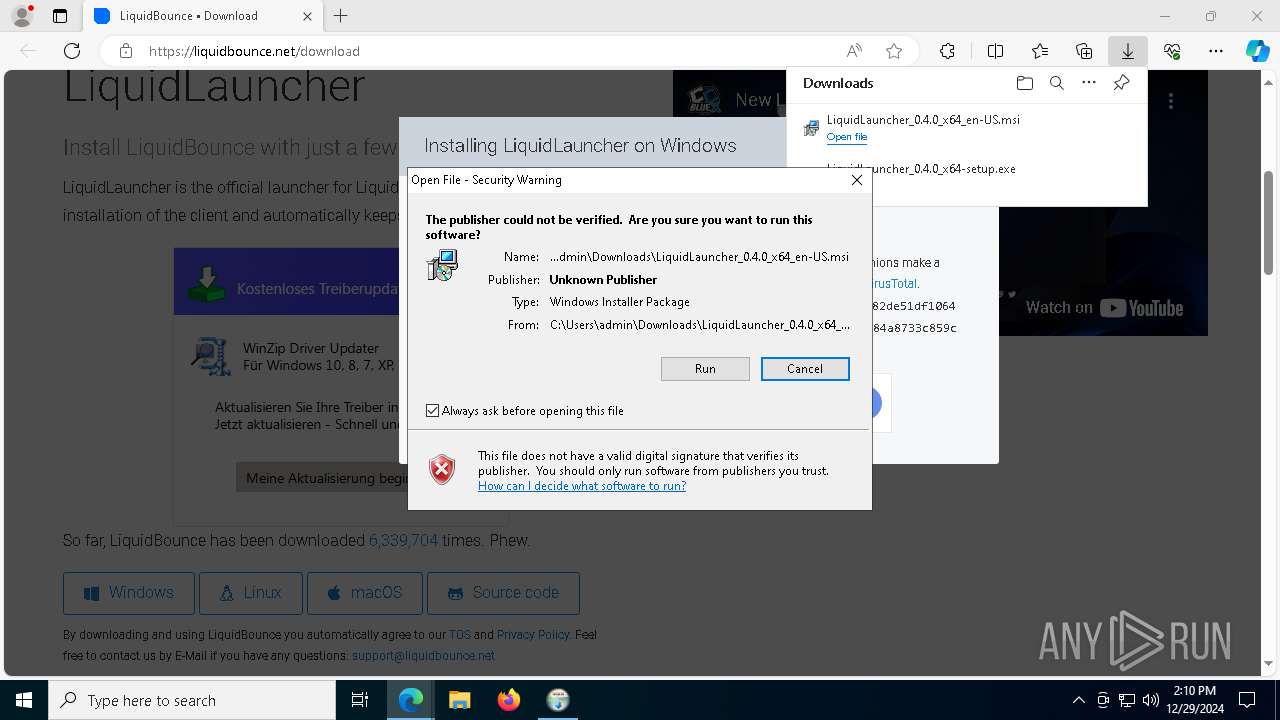Screen dimensions: 1280x720
Task: Open the Privacy Policy link
Action: (x=533, y=635)
